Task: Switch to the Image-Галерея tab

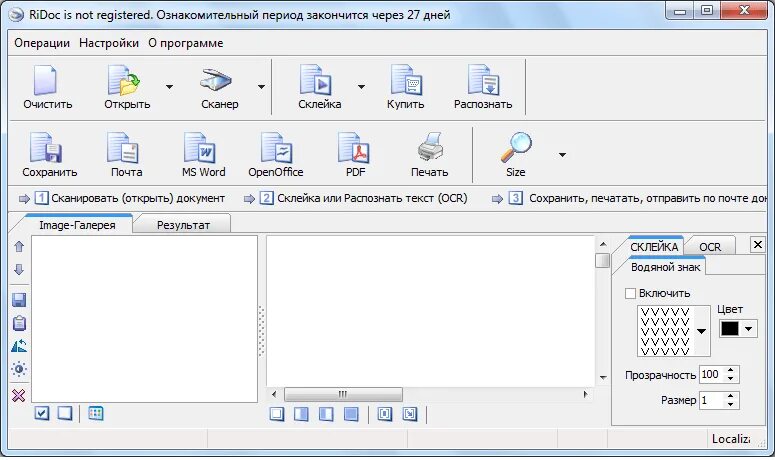Action: 77,225
